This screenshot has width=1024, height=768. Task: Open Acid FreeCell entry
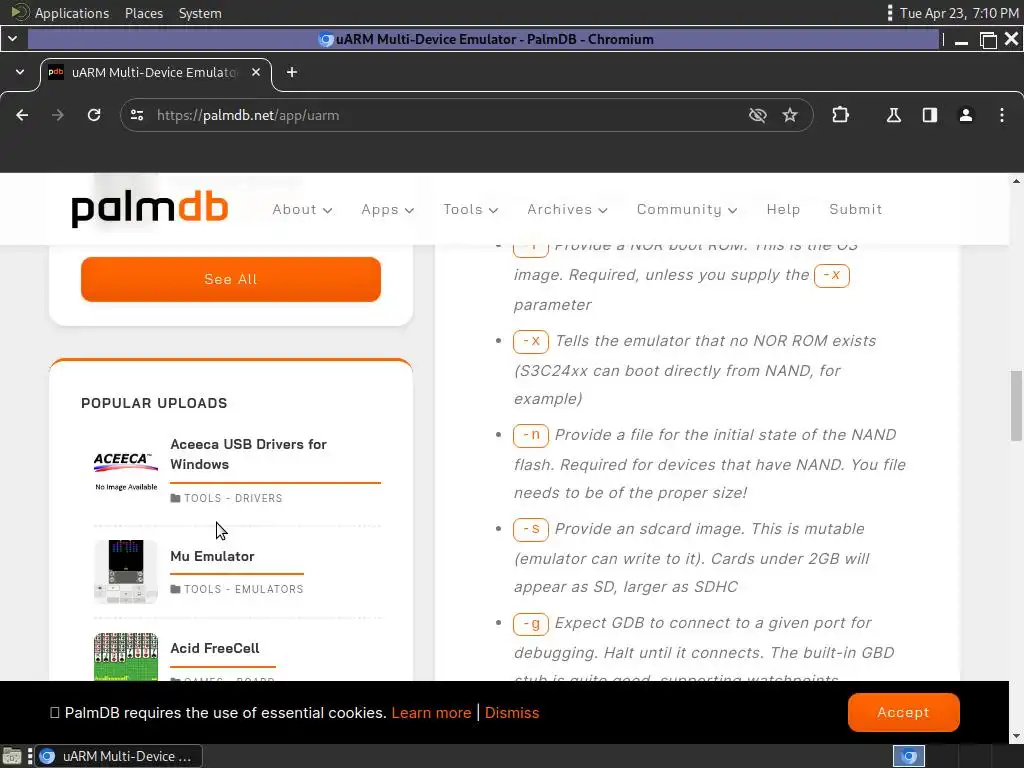click(x=215, y=648)
